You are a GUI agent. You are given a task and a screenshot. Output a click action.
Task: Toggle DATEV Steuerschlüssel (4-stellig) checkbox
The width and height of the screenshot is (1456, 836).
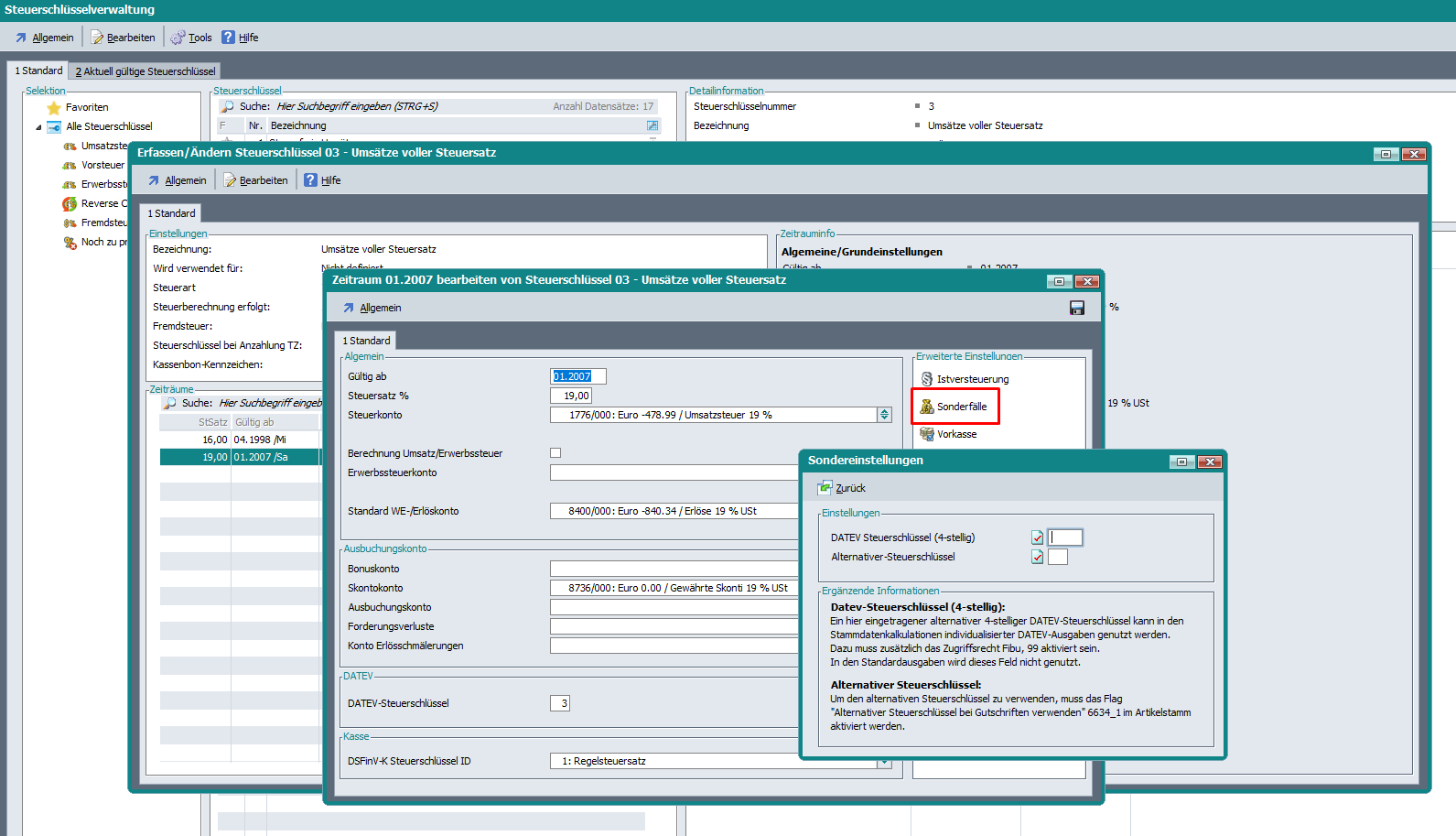pyautogui.click(x=1037, y=537)
